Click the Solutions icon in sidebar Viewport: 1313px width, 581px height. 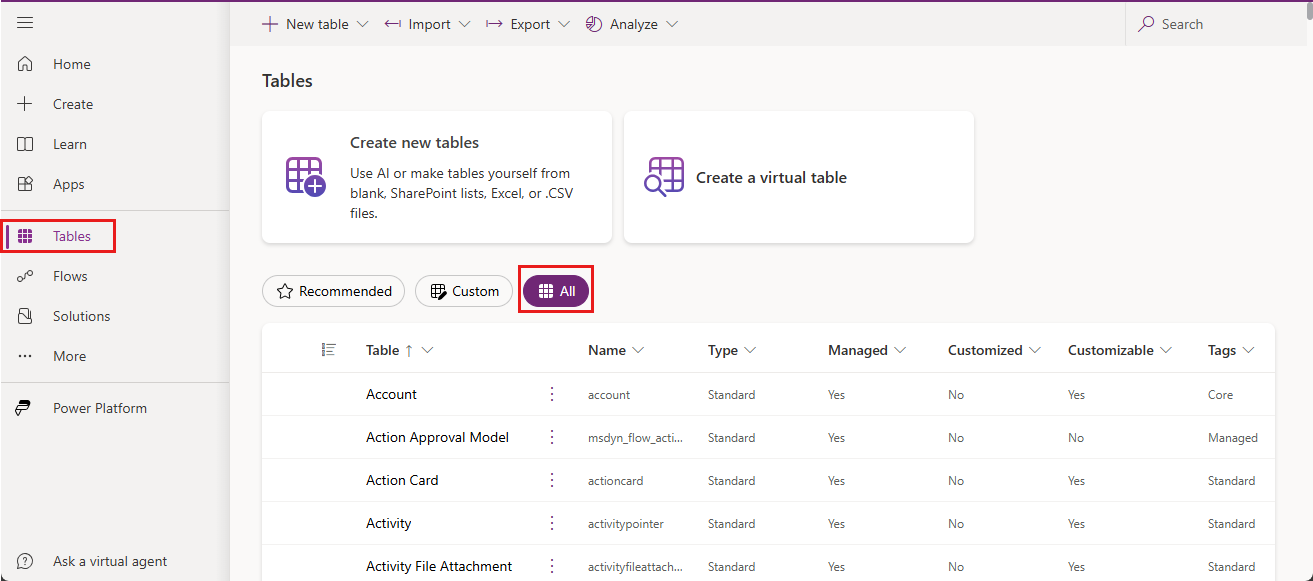pos(26,316)
